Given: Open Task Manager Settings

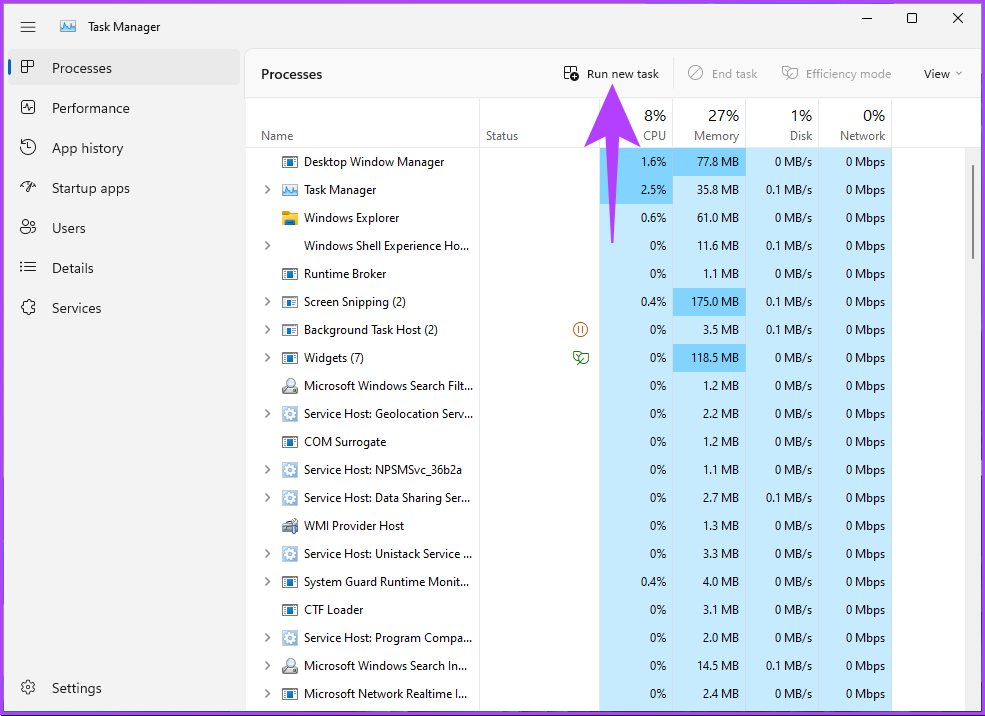Looking at the screenshot, I should [124, 688].
